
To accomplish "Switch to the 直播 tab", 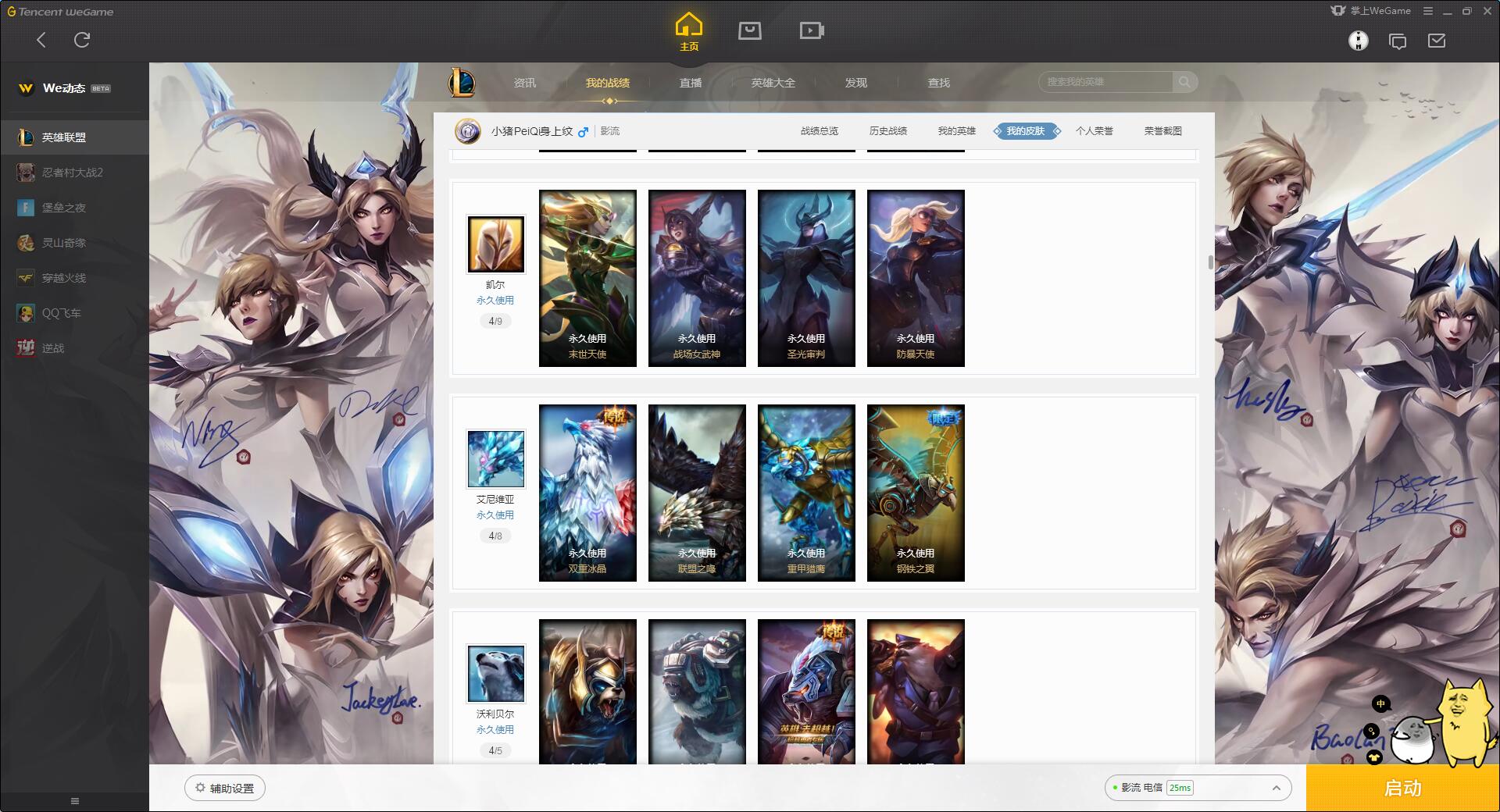I will pyautogui.click(x=691, y=83).
